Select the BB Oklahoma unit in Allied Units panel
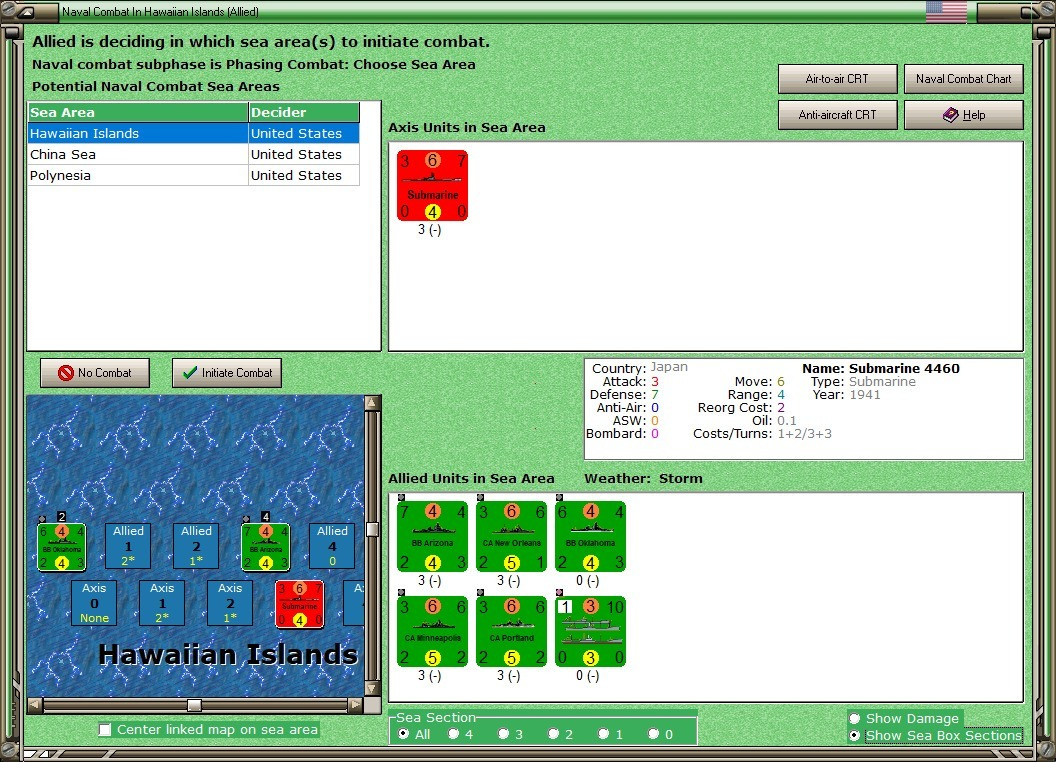Viewport: 1056px width, 762px height. [x=591, y=536]
